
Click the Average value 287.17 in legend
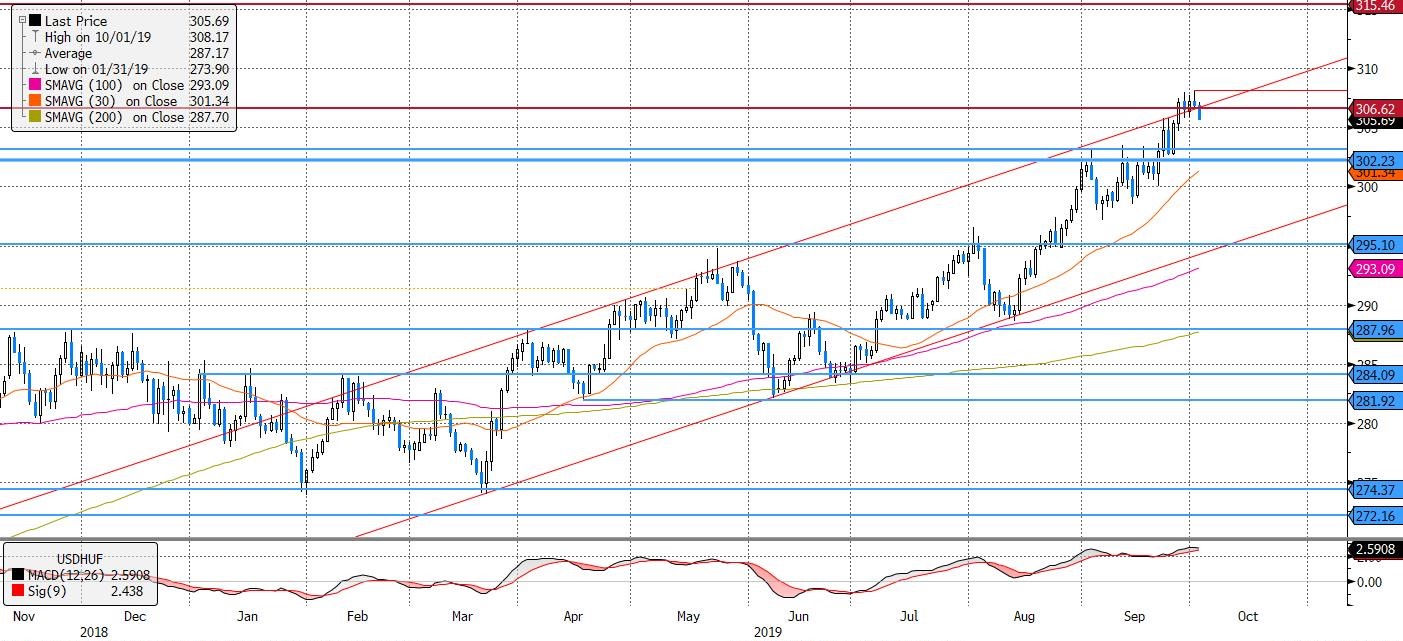pos(208,53)
